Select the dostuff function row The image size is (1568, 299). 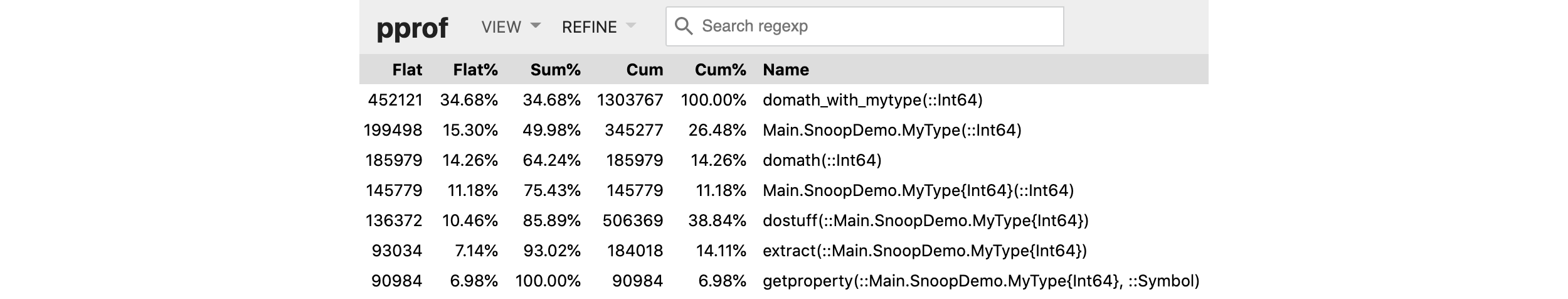click(925, 220)
